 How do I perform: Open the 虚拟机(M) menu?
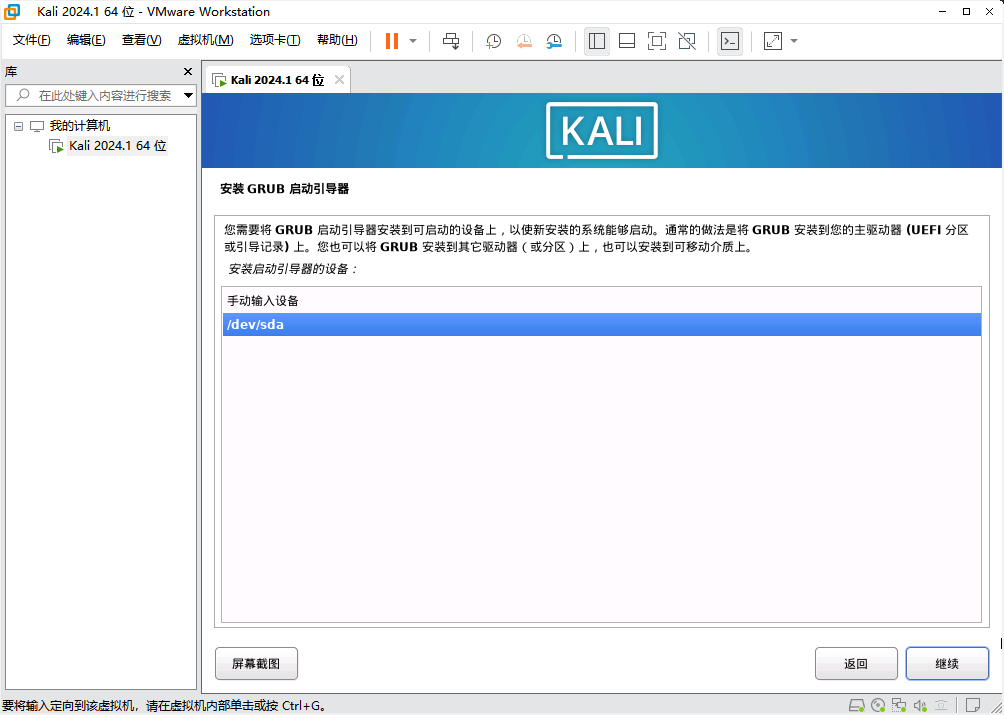pos(205,40)
